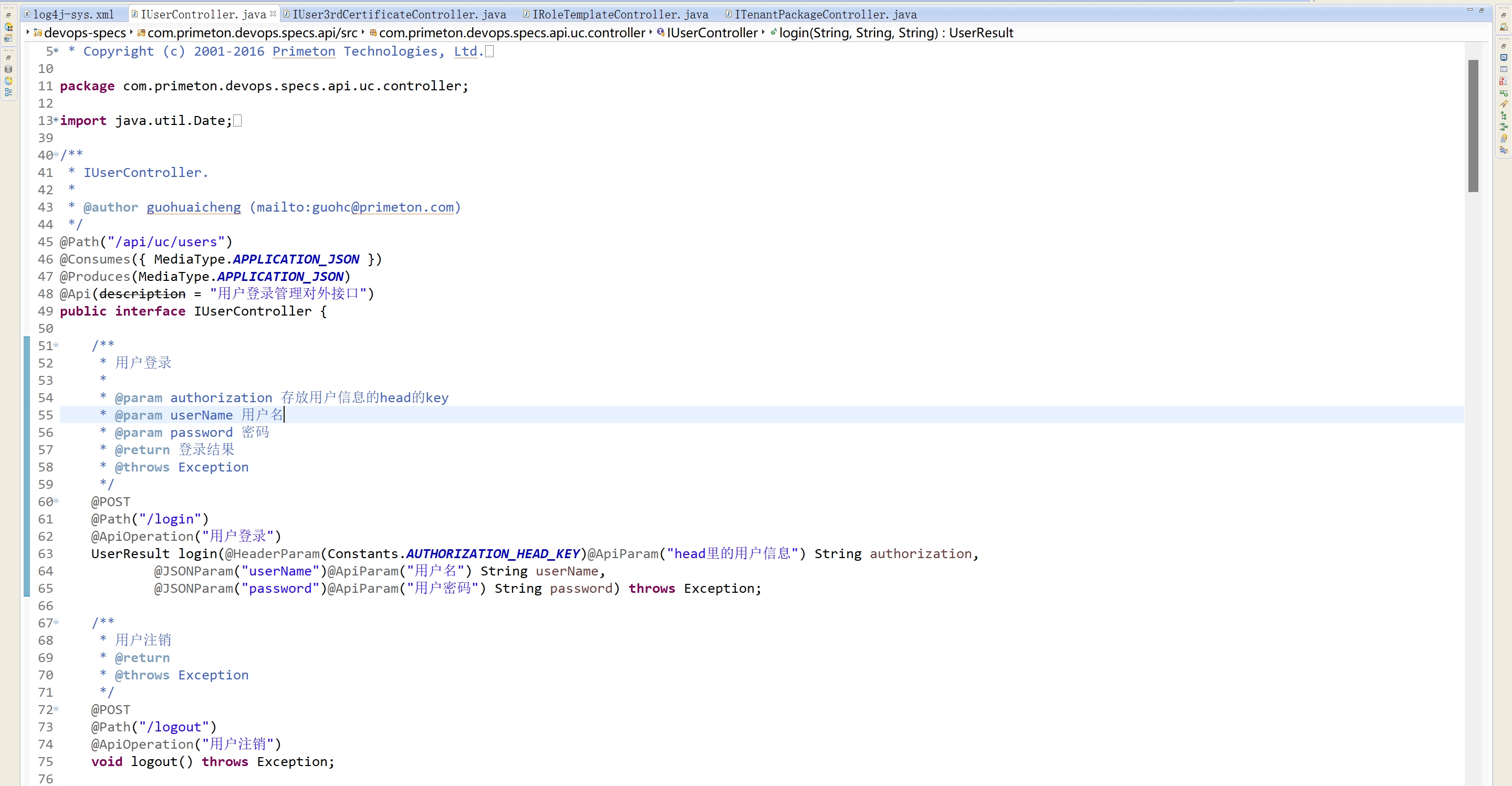Switch to the log4j-sys.xml tab
Screen dimensions: 1512x786
pyautogui.click(x=73, y=14)
